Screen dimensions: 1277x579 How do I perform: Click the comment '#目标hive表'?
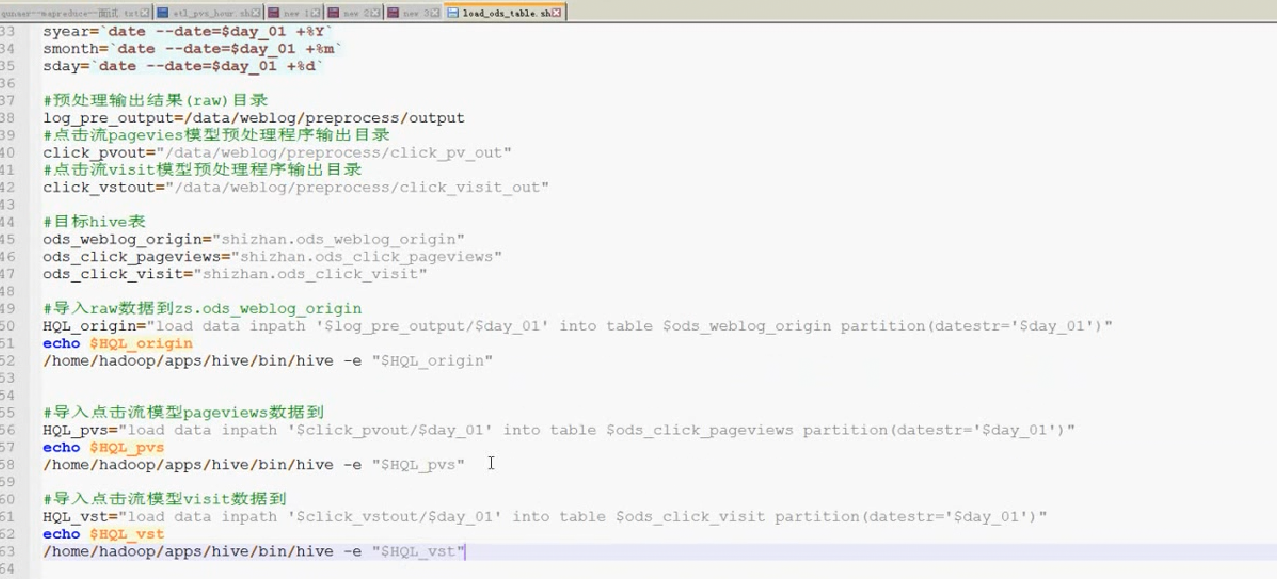click(94, 222)
